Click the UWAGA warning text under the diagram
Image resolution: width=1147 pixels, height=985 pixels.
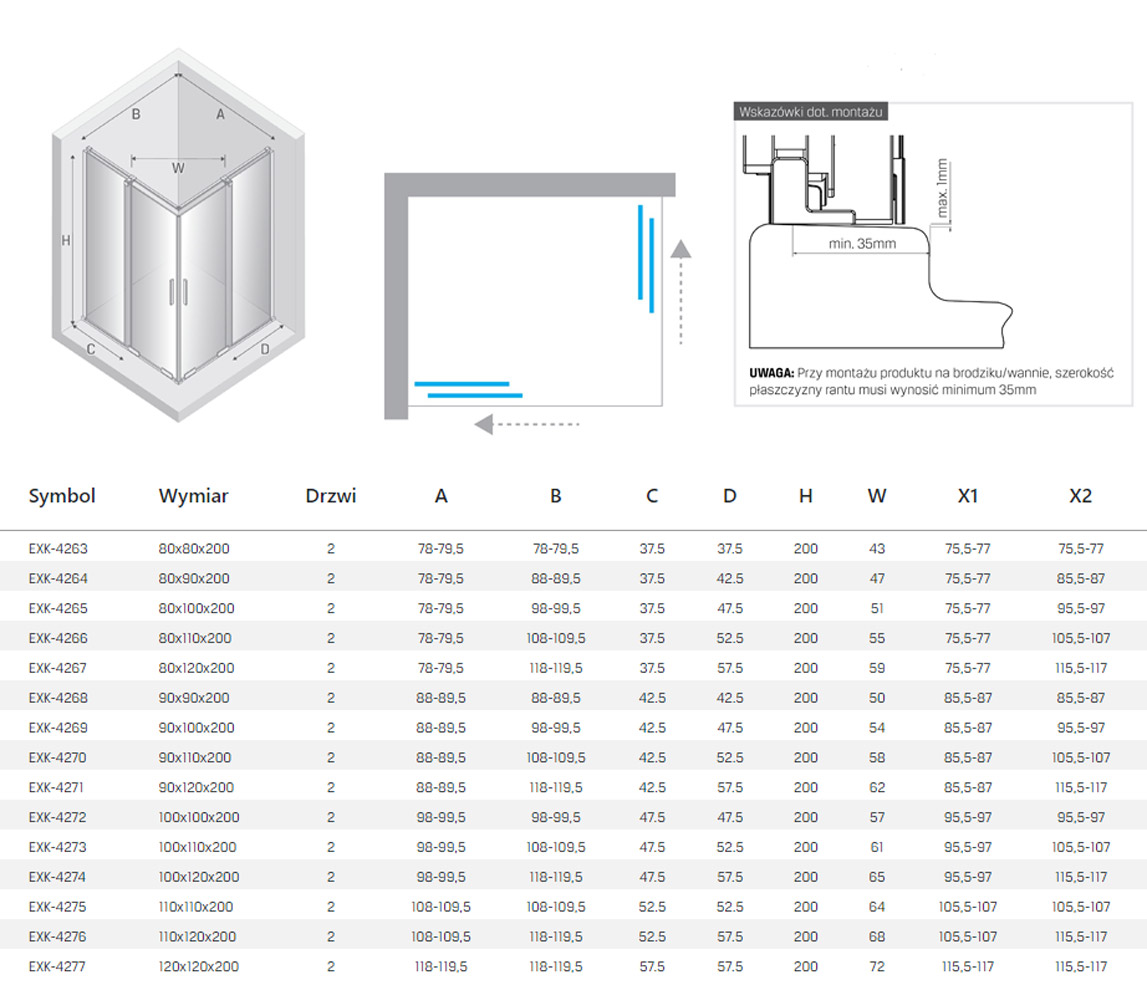930,381
